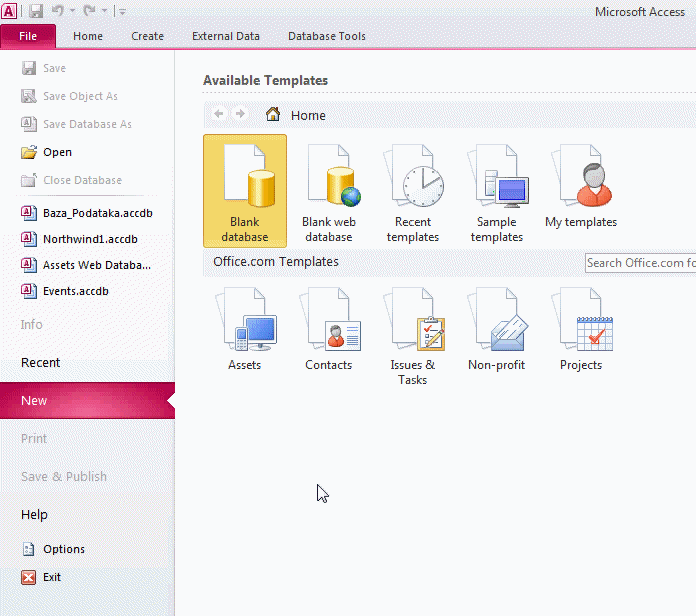
Task: Open My templates category
Action: coord(581,186)
